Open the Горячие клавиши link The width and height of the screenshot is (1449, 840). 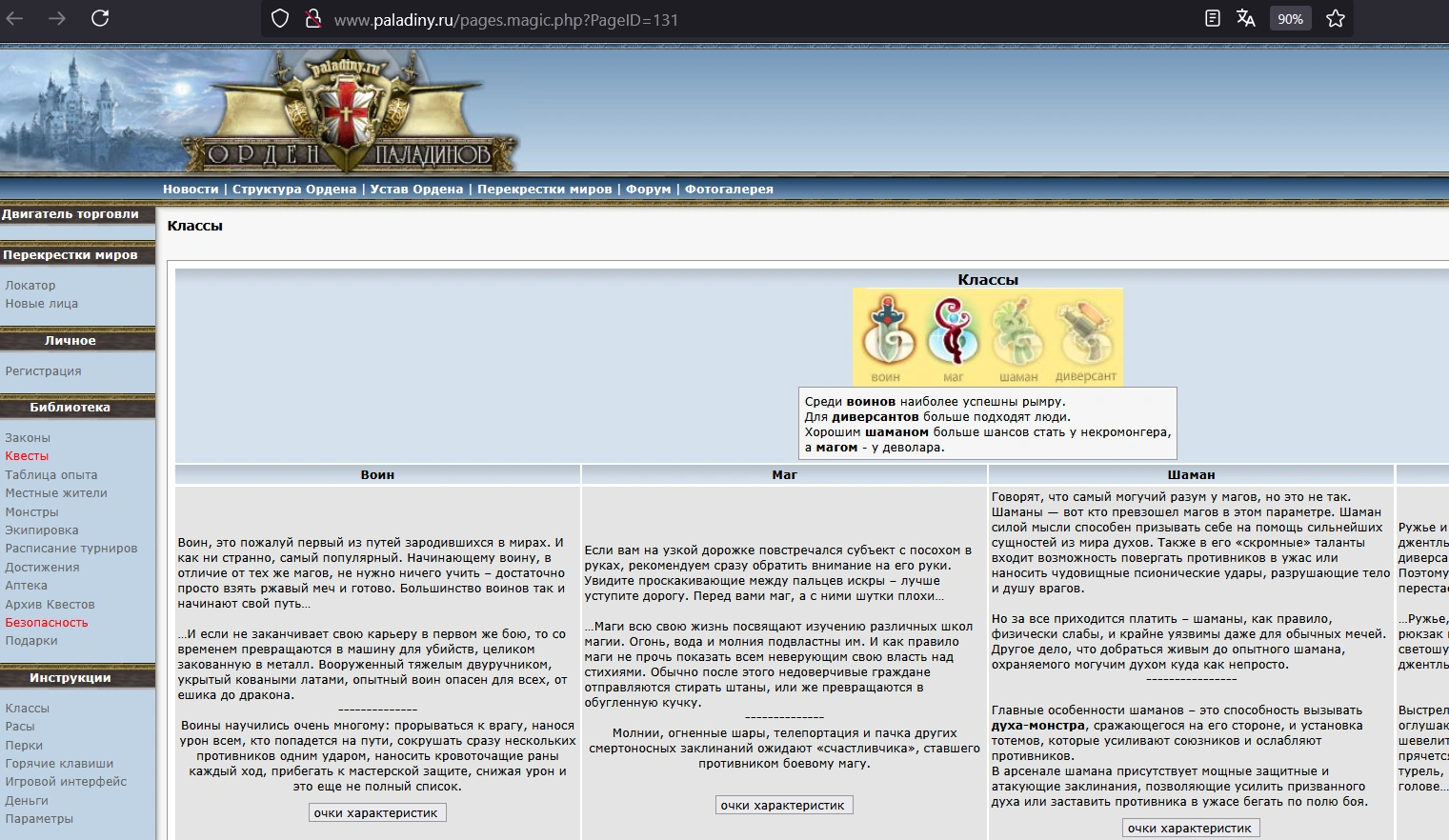point(59,764)
